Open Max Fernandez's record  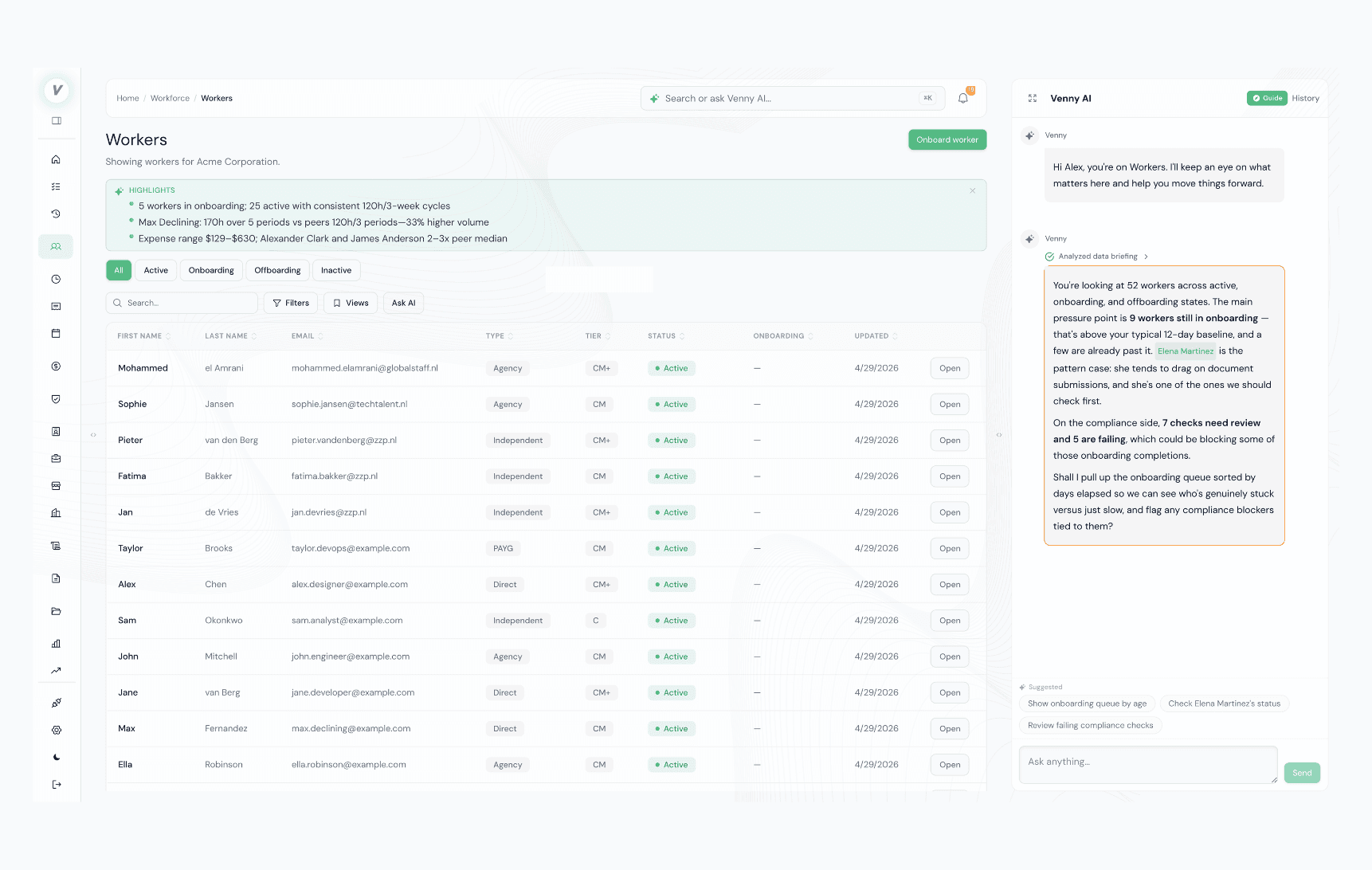[x=950, y=728]
